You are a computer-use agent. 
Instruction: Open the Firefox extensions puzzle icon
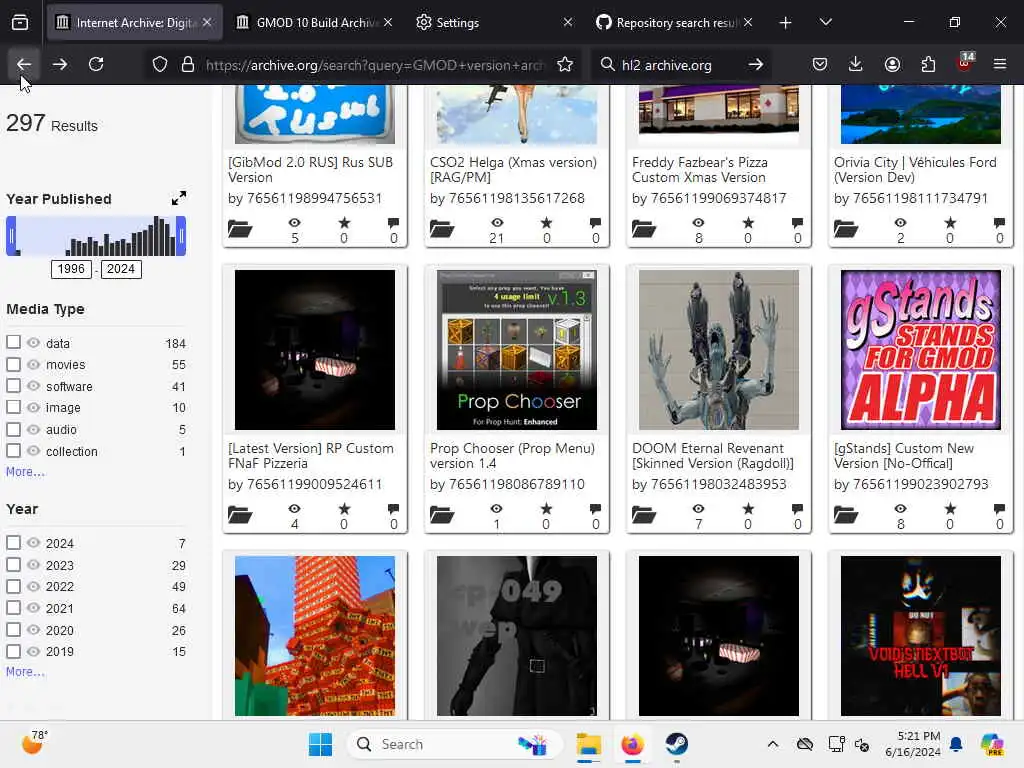(x=928, y=64)
